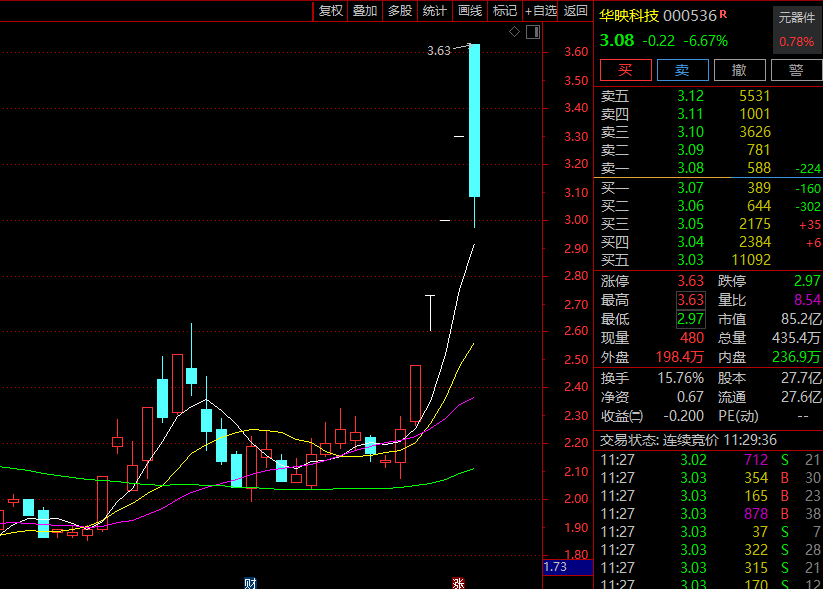Set a price alert with 警 button

click(796, 70)
